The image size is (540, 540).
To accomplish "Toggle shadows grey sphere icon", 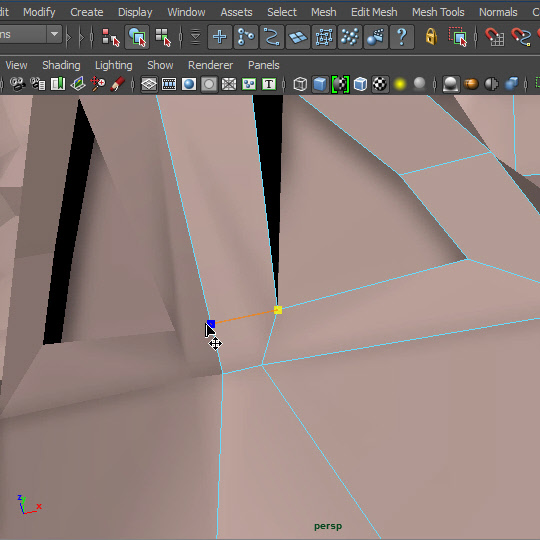I will tap(419, 84).
